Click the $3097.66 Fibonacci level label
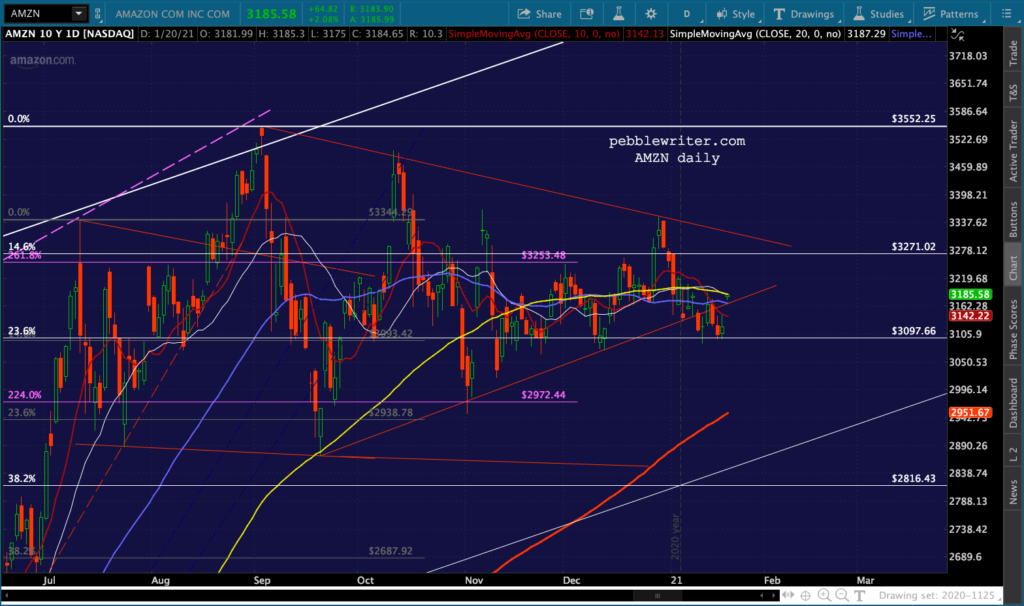 [913, 330]
